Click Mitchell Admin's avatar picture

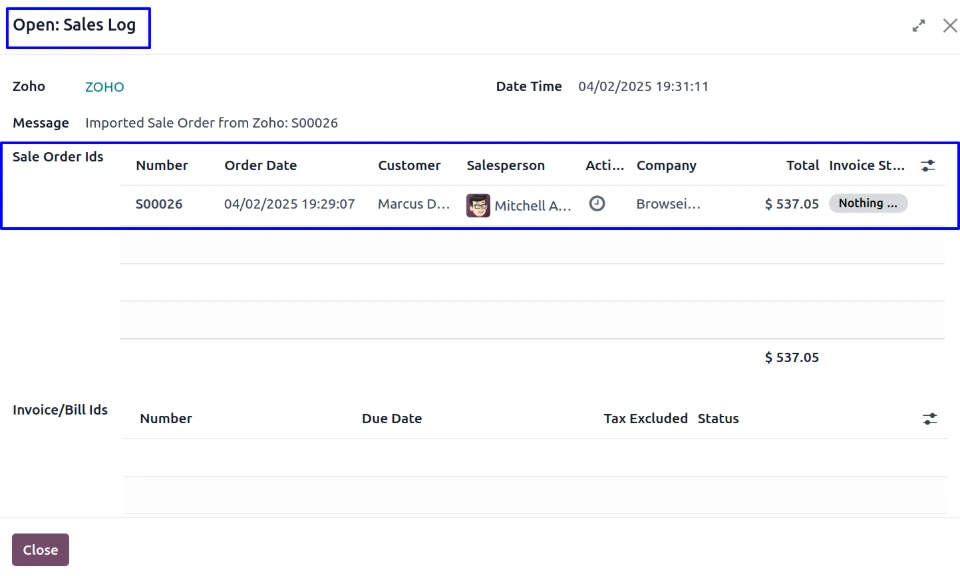tap(478, 205)
